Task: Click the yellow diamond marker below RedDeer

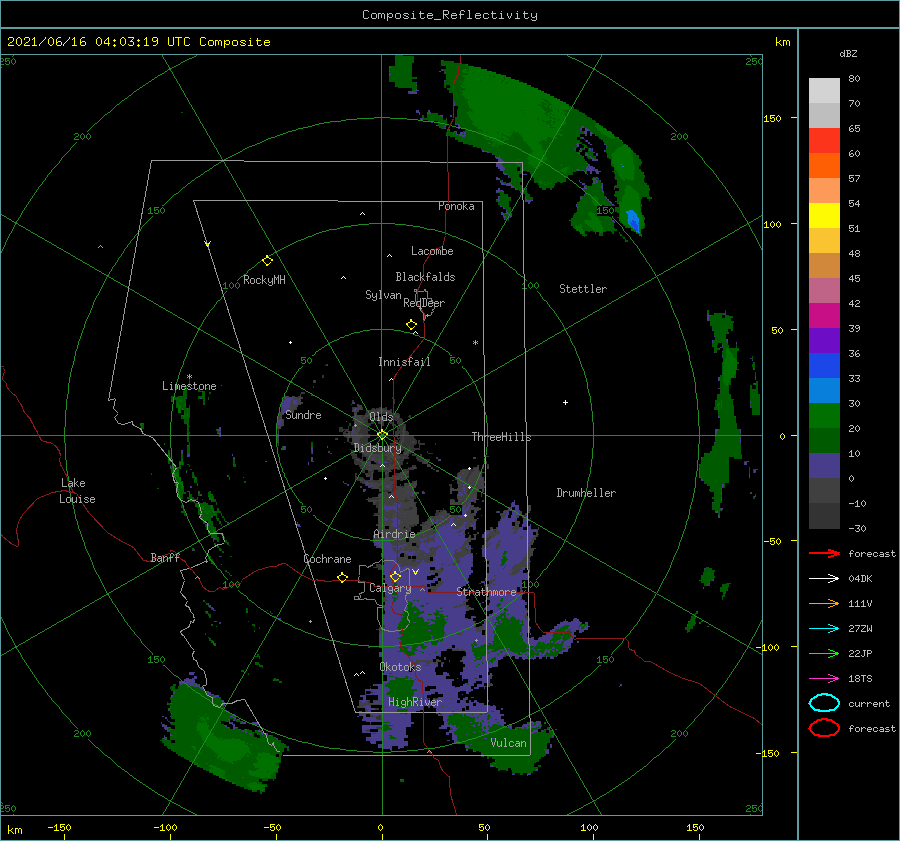Action: [x=412, y=325]
